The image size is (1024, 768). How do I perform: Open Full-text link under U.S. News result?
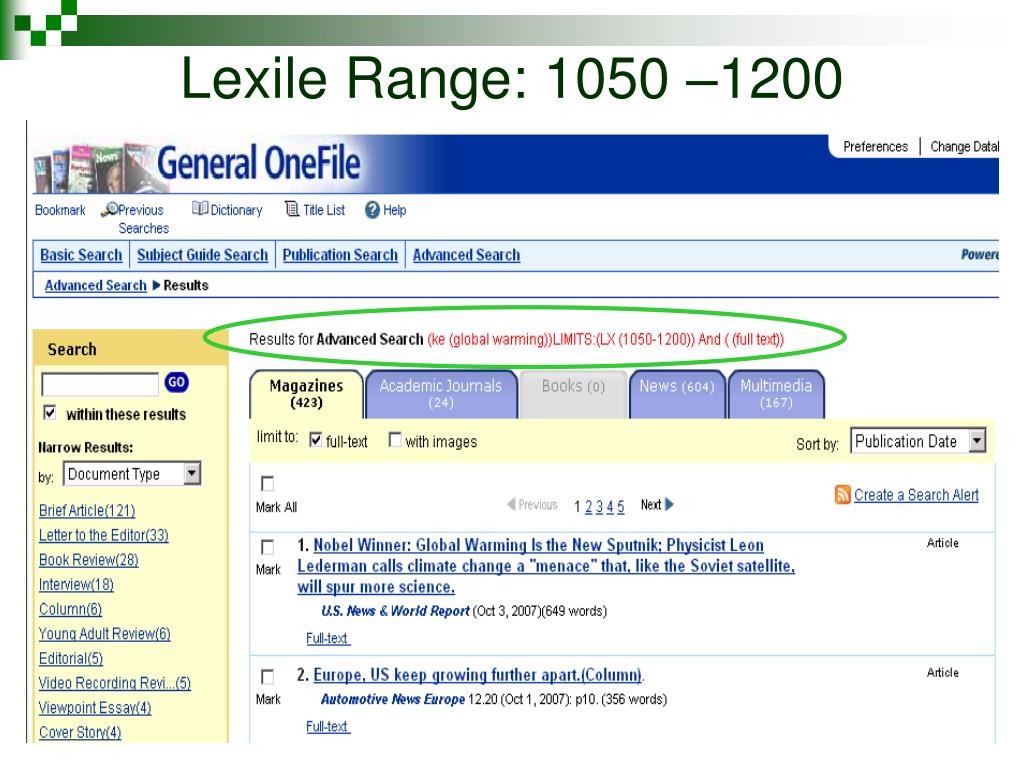[328, 638]
